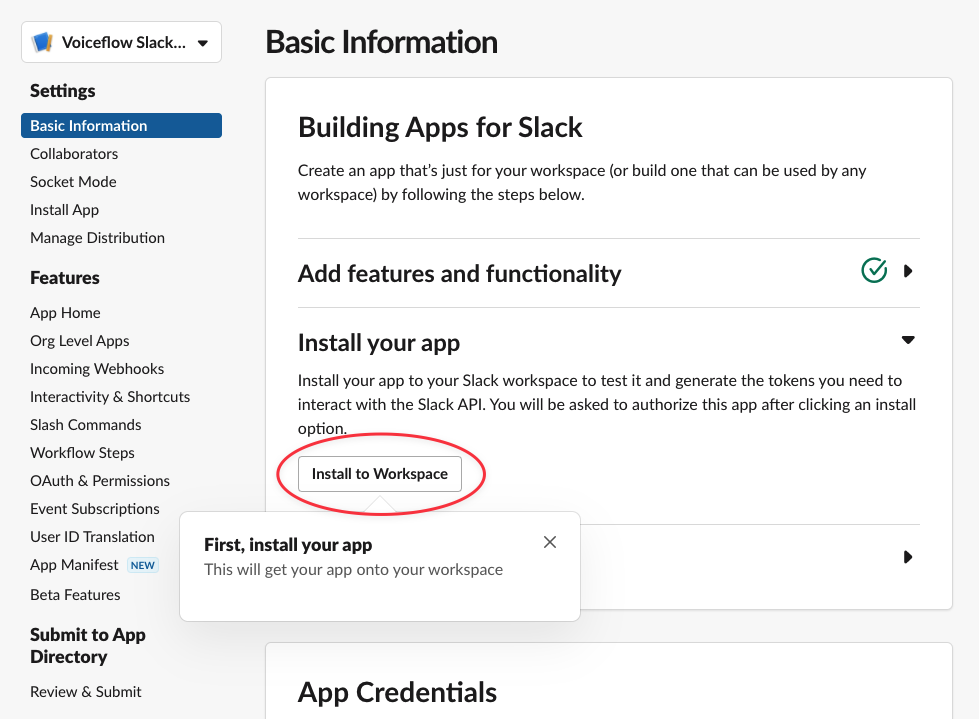Open App Home feature page

65,313
